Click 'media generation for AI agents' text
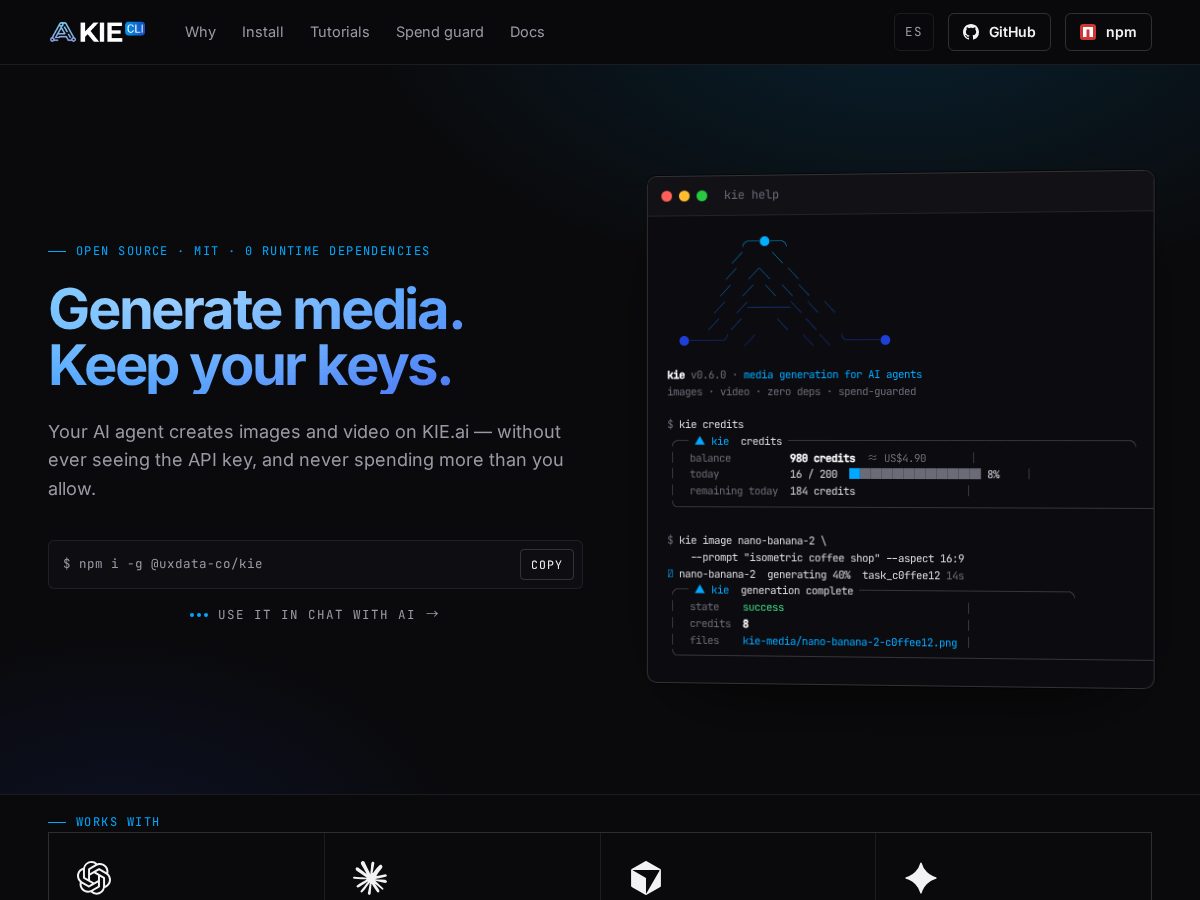The width and height of the screenshot is (1200, 900). 833,375
